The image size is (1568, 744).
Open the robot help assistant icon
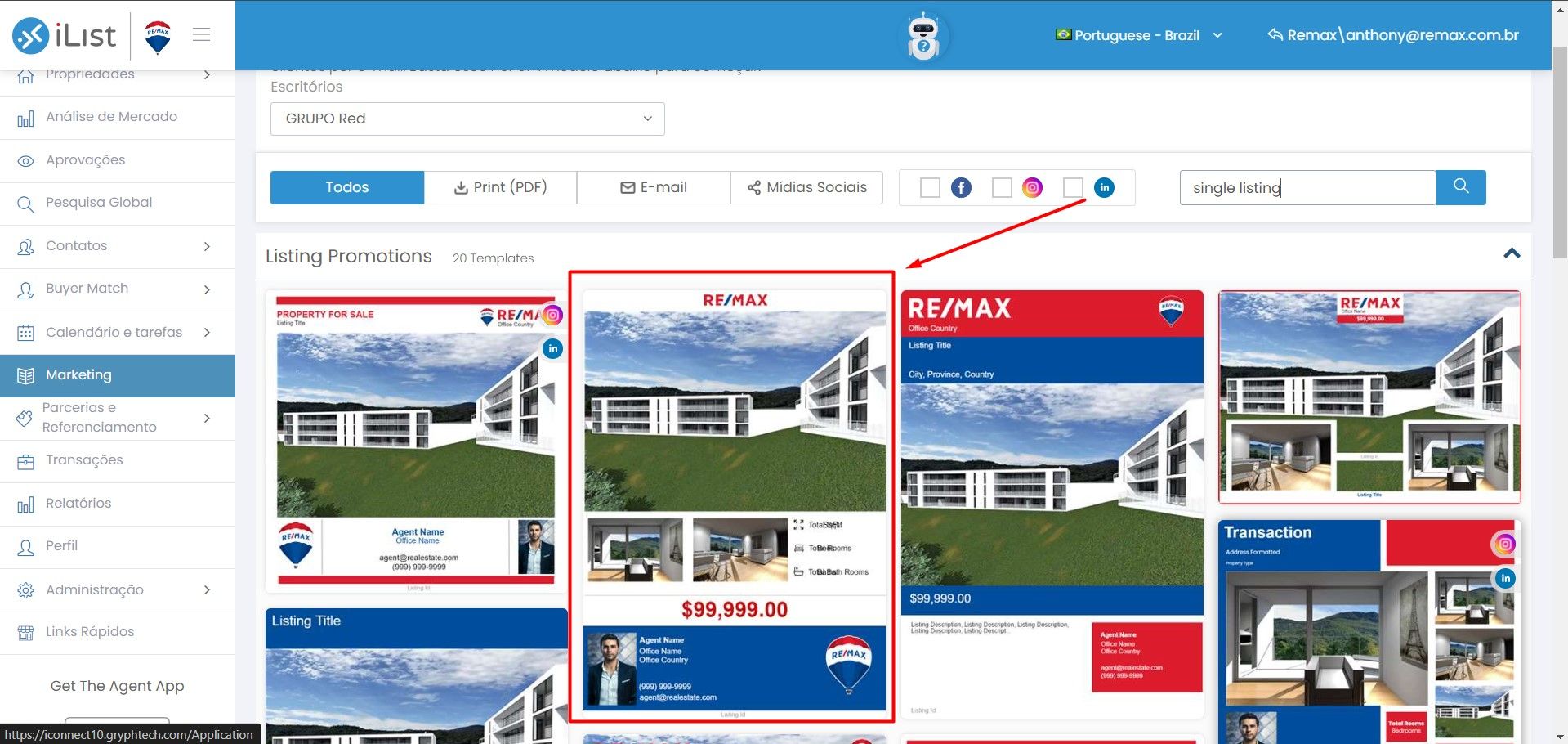(x=923, y=36)
